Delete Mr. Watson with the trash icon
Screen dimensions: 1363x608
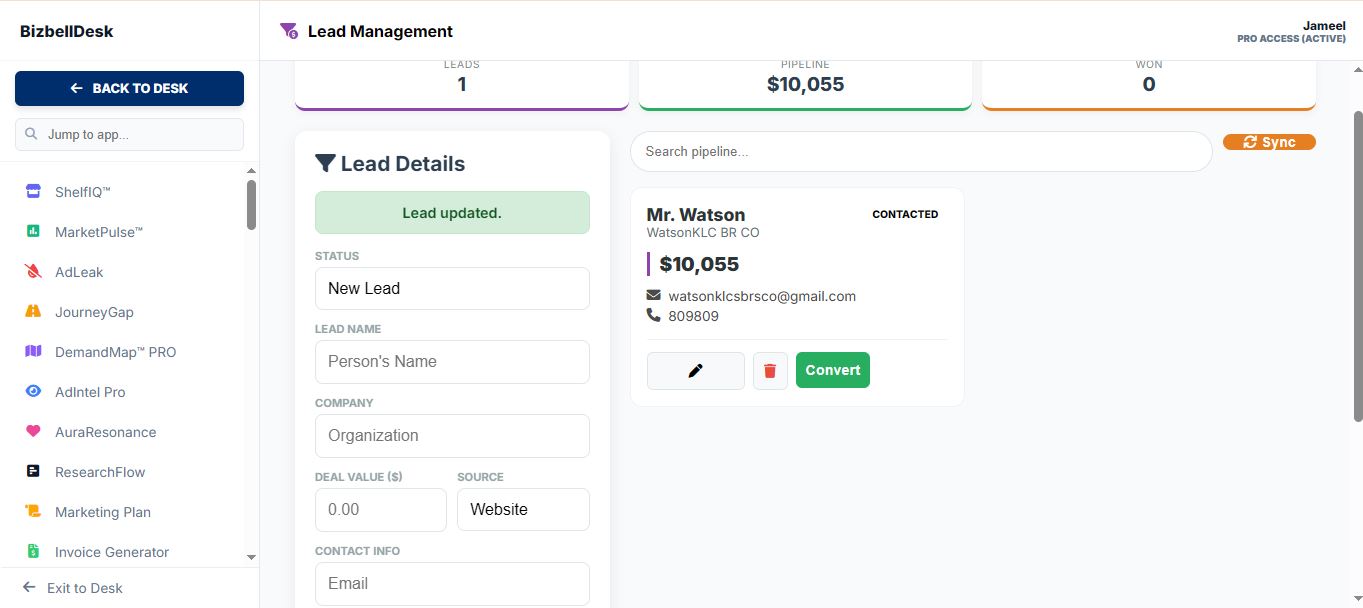click(x=769, y=369)
